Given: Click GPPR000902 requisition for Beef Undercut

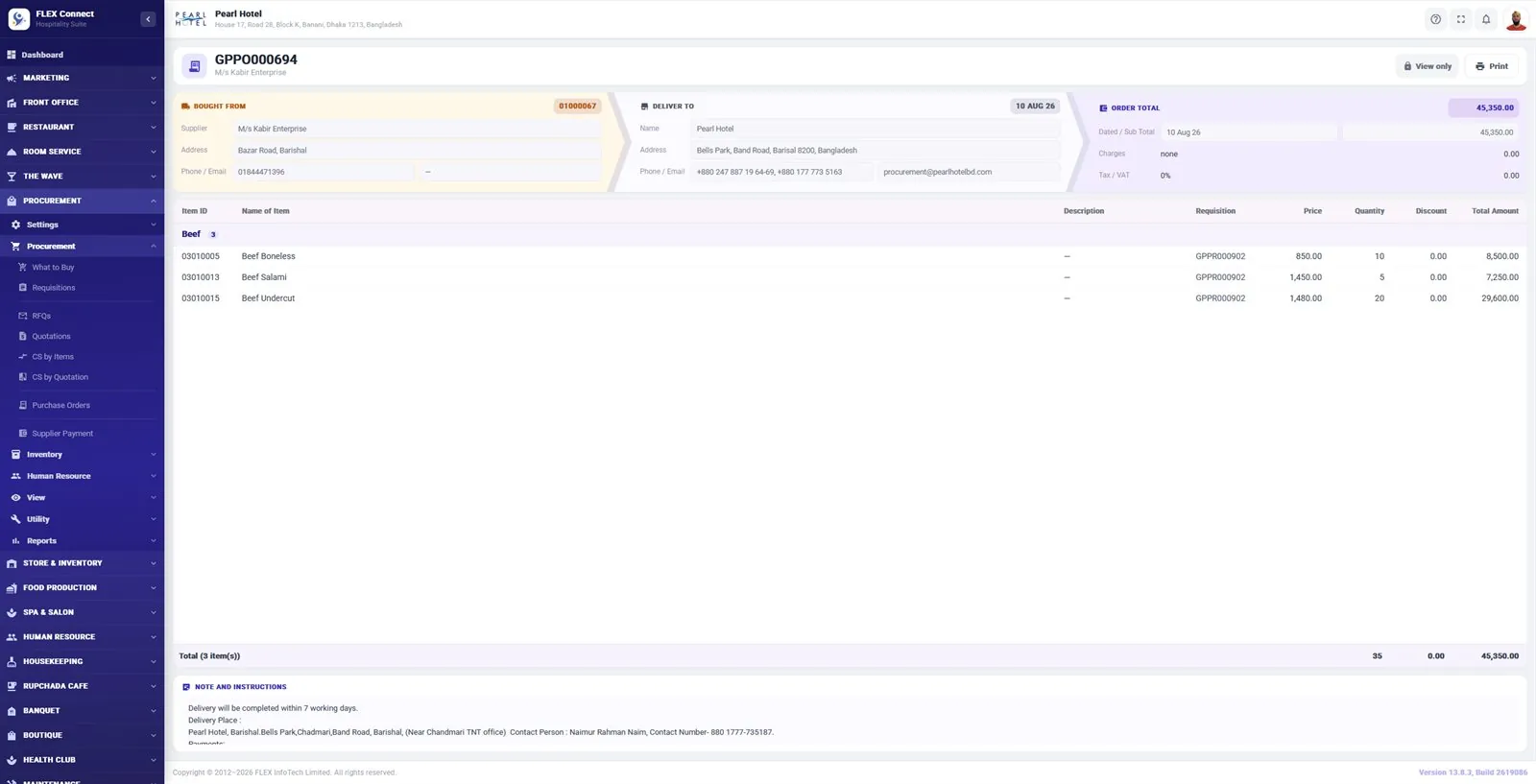Looking at the screenshot, I should pyautogui.click(x=1220, y=298).
